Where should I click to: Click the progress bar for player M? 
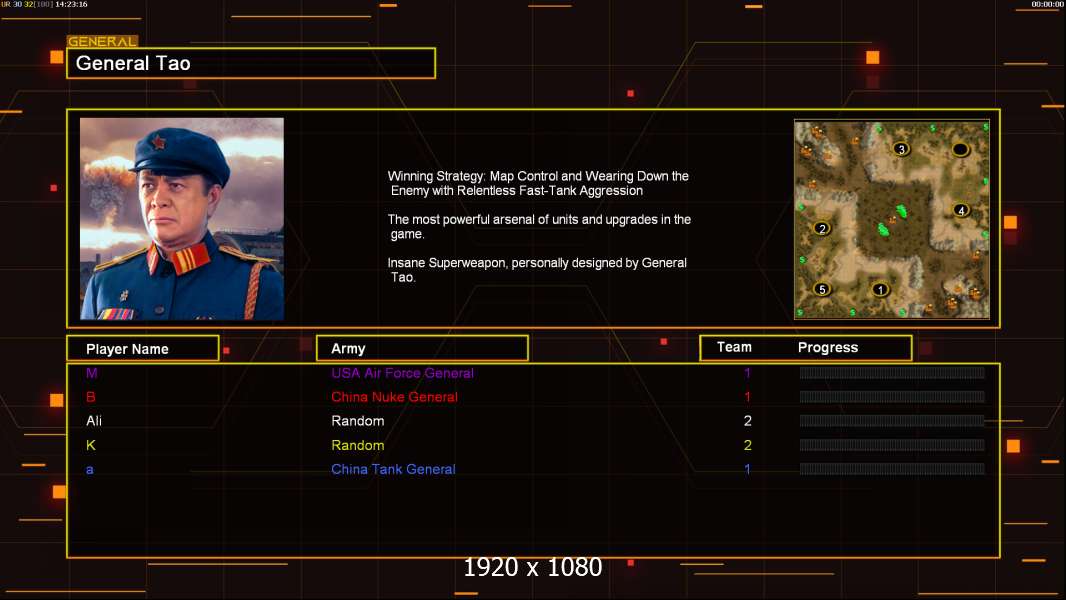point(892,372)
